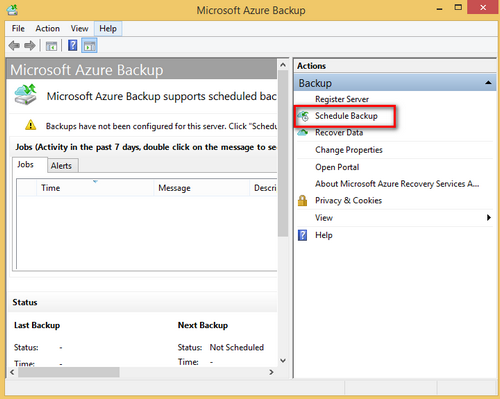500x399 pixels.
Task: Click Register Server action
Action: [342, 99]
